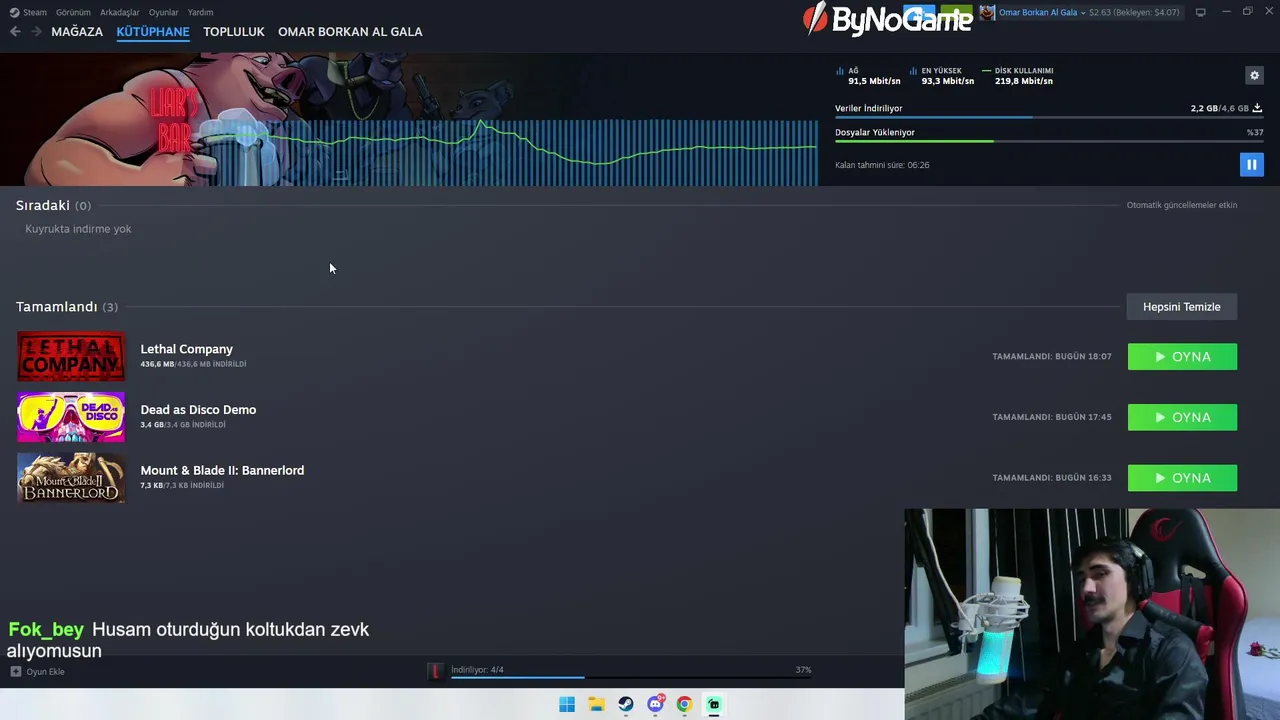This screenshot has height=720, width=1280.
Task: Click Kalan tahmini süre: 06:26 text
Action: pyautogui.click(x=882, y=165)
